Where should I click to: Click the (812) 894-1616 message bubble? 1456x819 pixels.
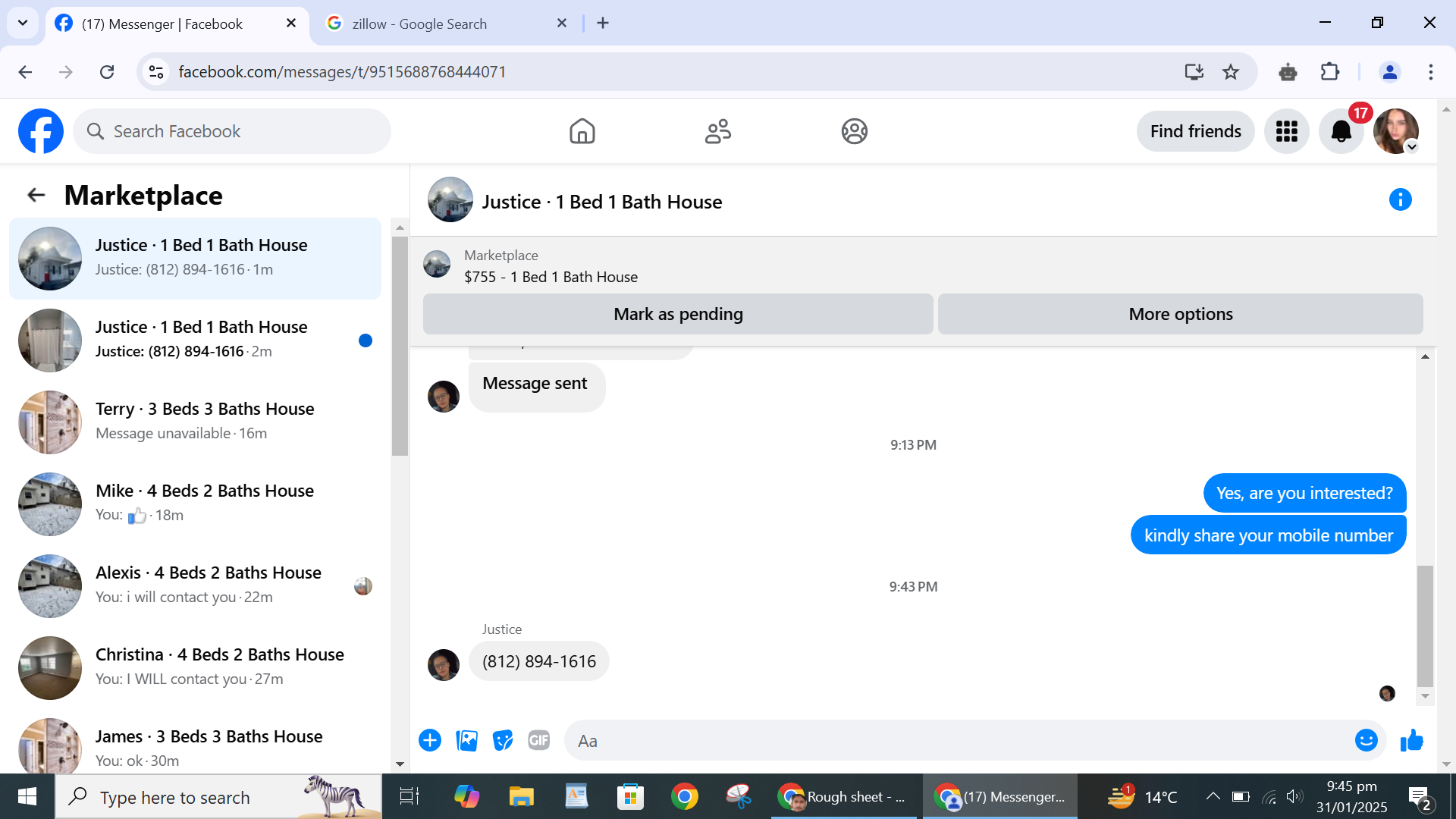[539, 661]
